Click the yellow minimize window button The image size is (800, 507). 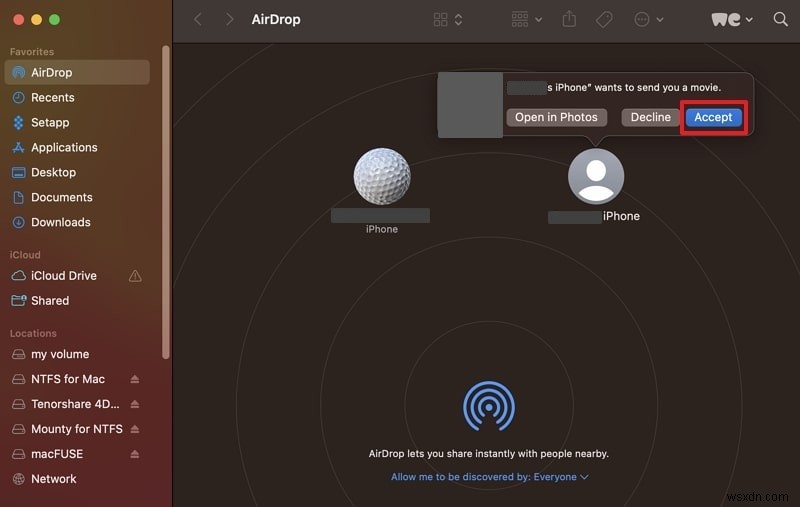tap(36, 19)
